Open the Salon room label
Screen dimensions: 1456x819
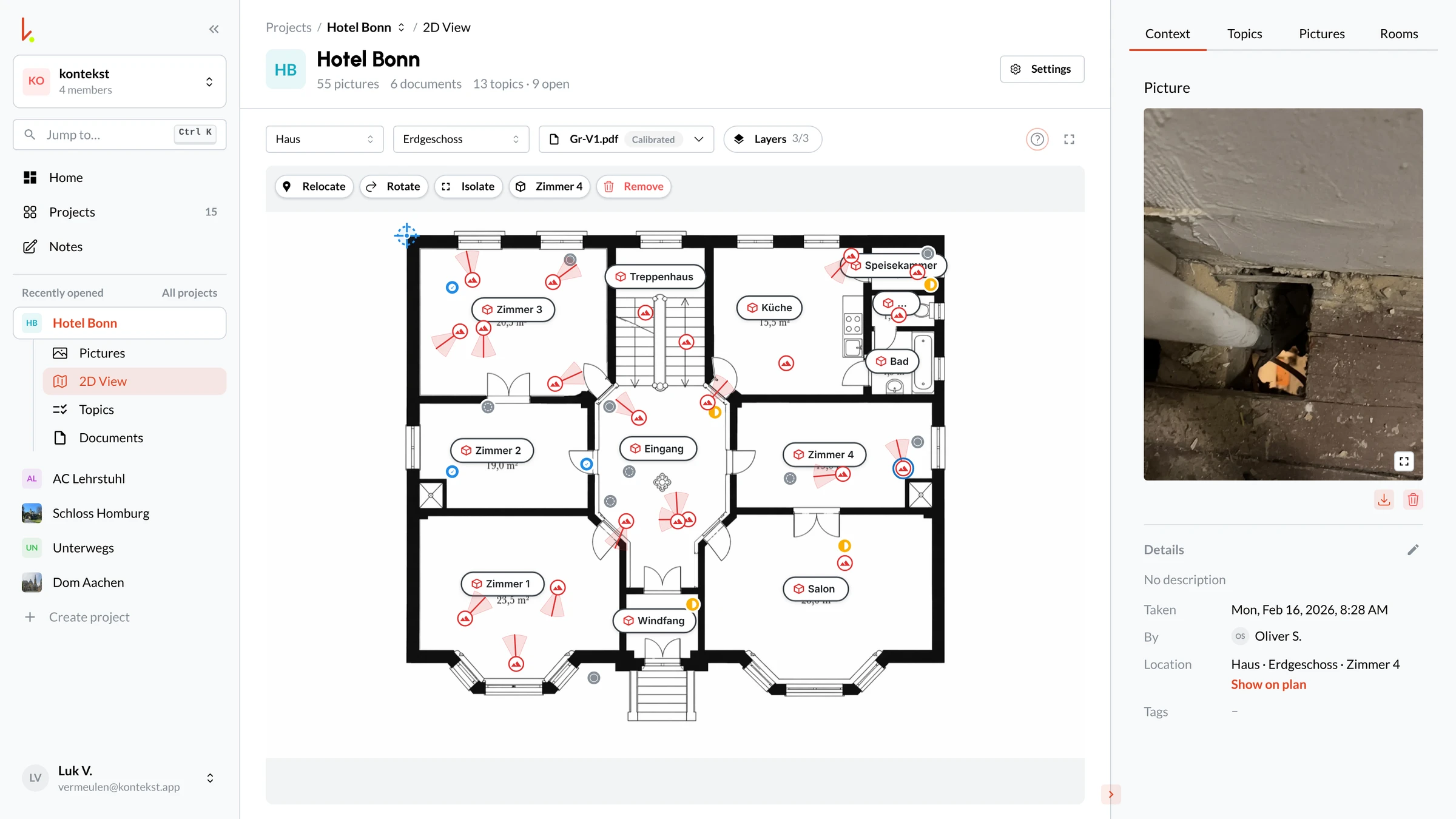click(x=815, y=588)
